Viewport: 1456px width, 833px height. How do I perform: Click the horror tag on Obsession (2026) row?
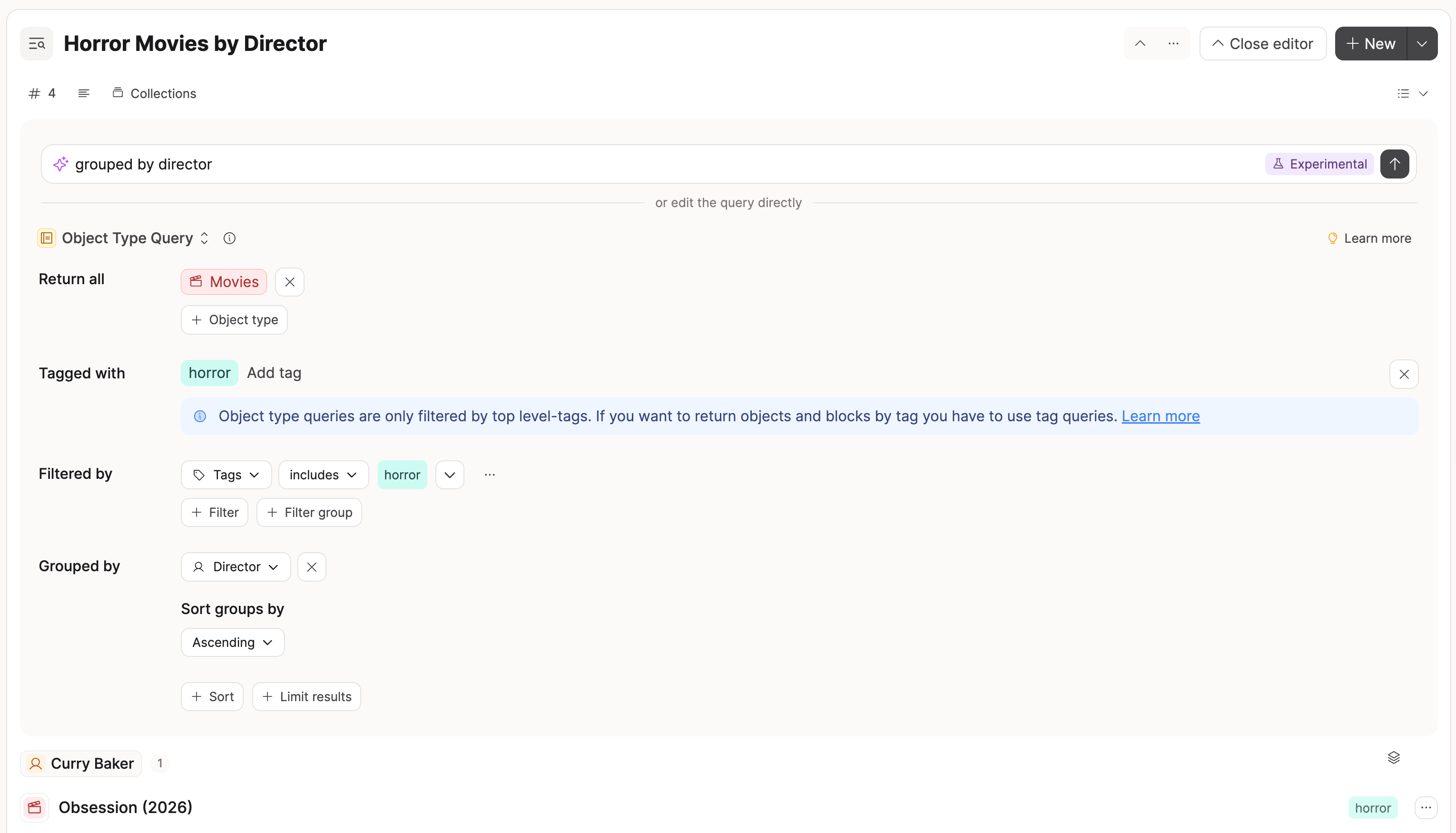[x=1373, y=808]
